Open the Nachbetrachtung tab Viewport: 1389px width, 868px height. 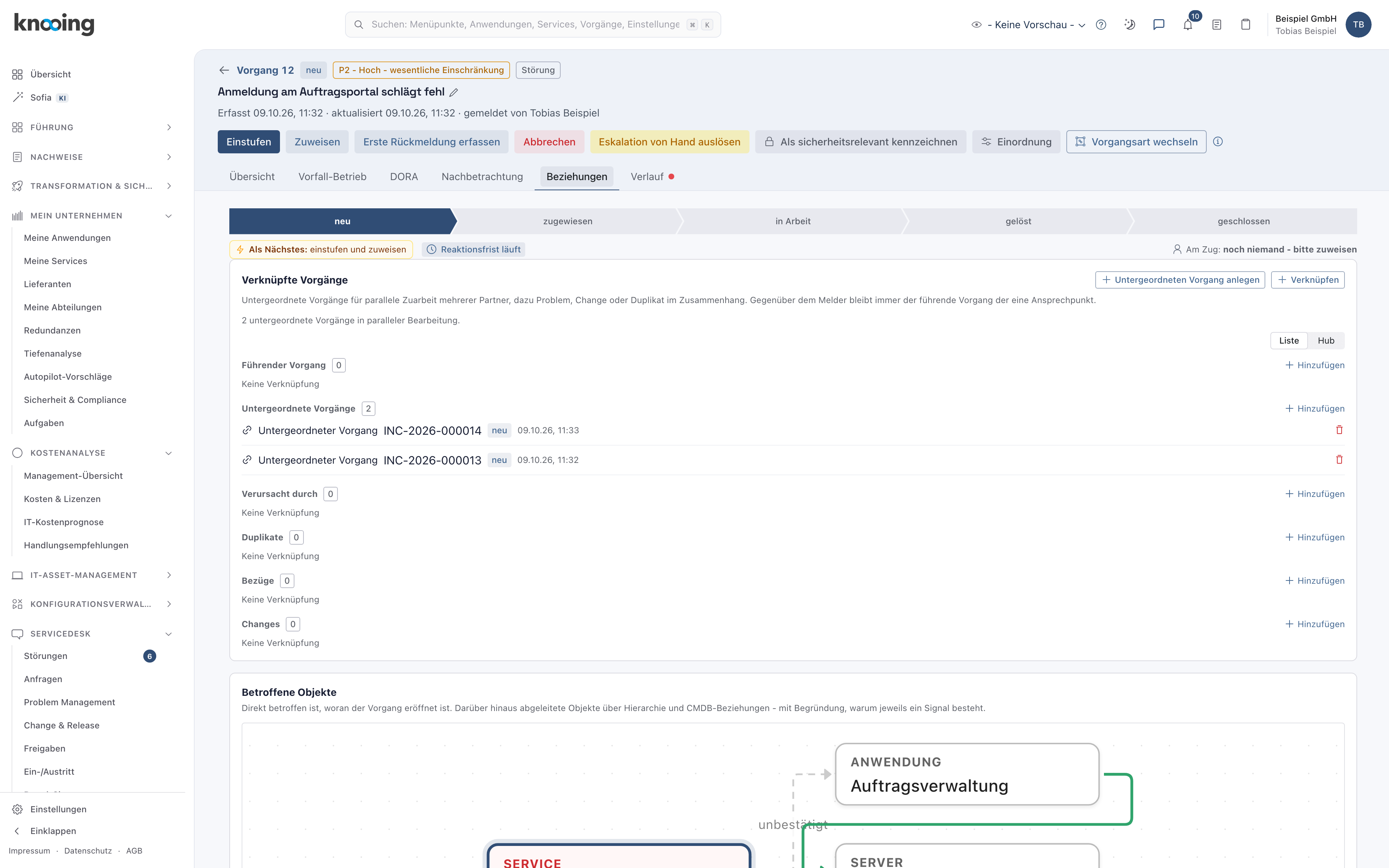click(x=482, y=177)
